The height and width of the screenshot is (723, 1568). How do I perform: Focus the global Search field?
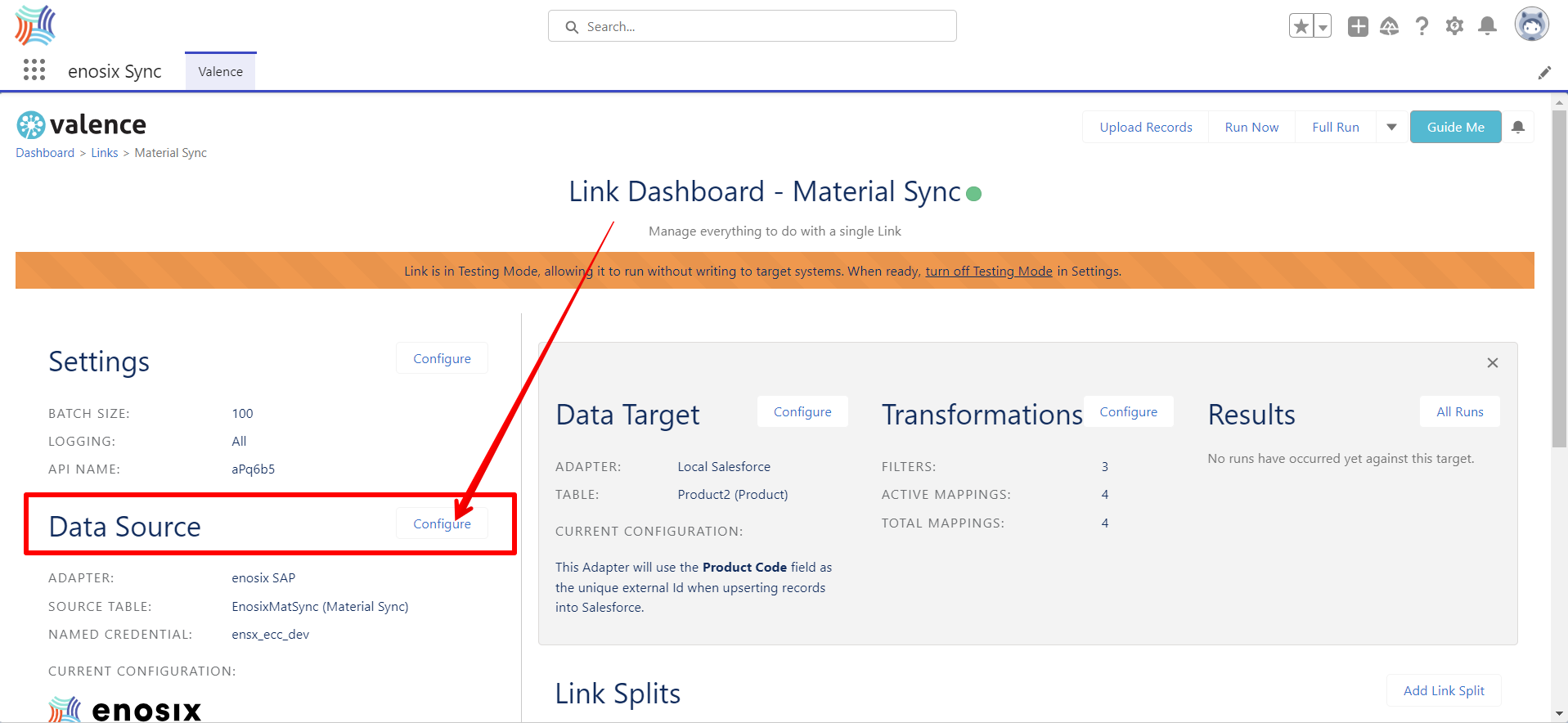click(753, 26)
